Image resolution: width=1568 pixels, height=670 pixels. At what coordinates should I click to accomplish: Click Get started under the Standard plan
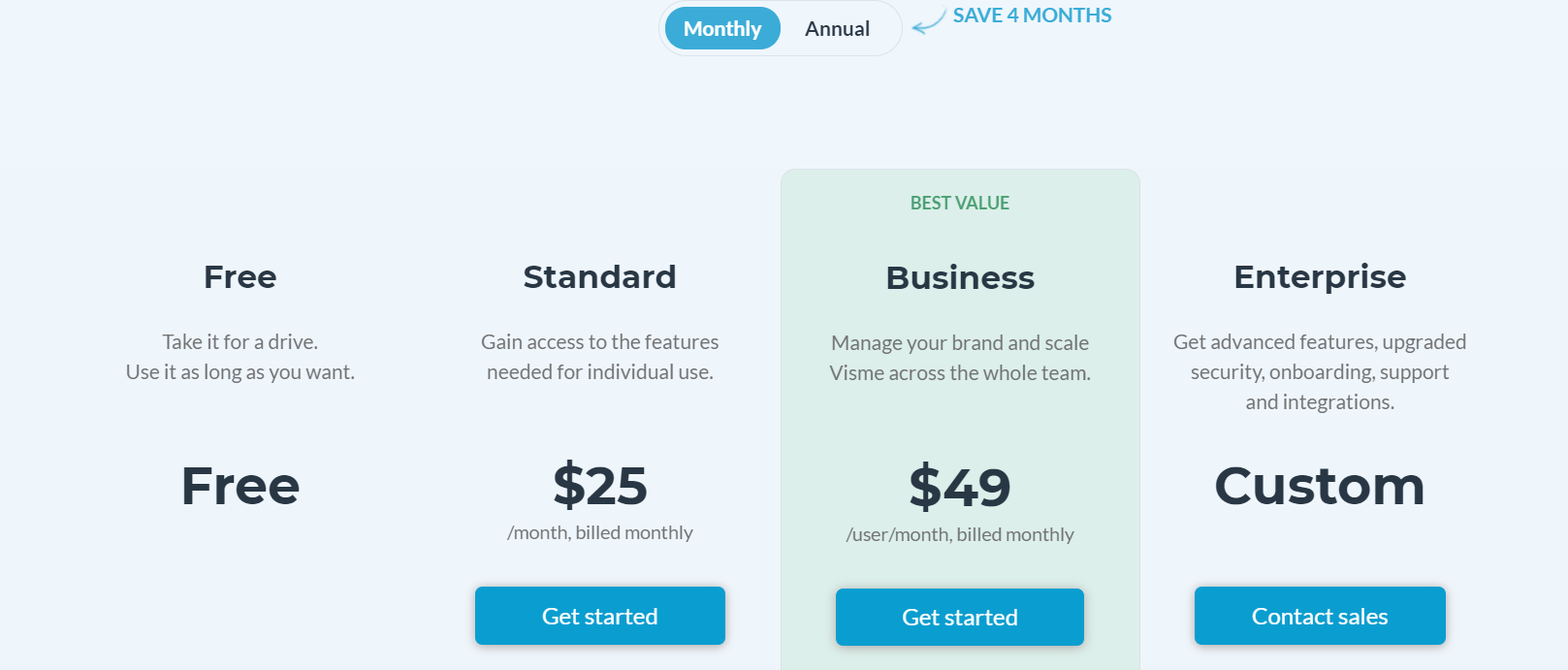[599, 616]
